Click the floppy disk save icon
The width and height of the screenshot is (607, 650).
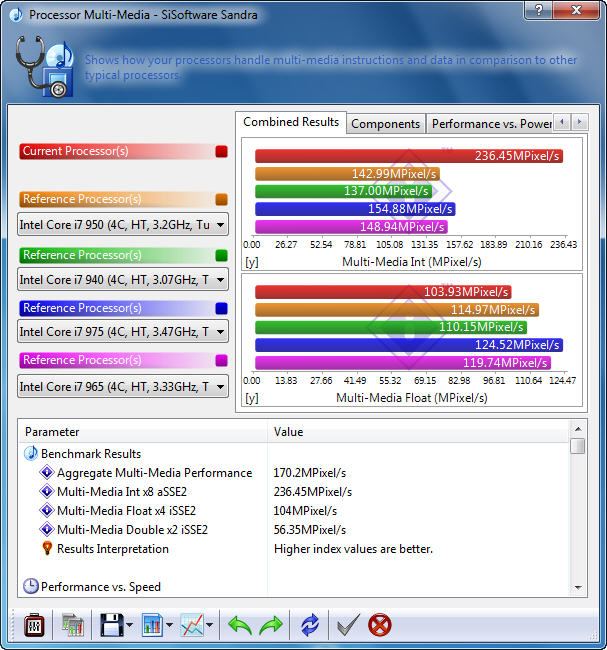(x=111, y=626)
